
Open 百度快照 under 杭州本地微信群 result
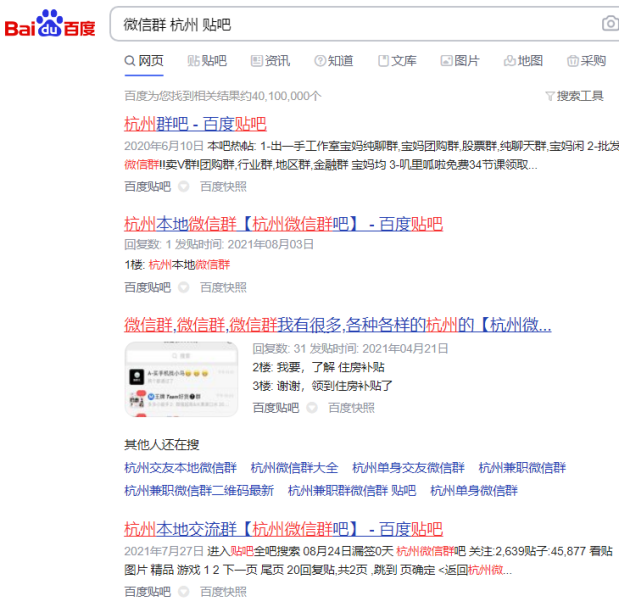pyautogui.click(x=223, y=287)
